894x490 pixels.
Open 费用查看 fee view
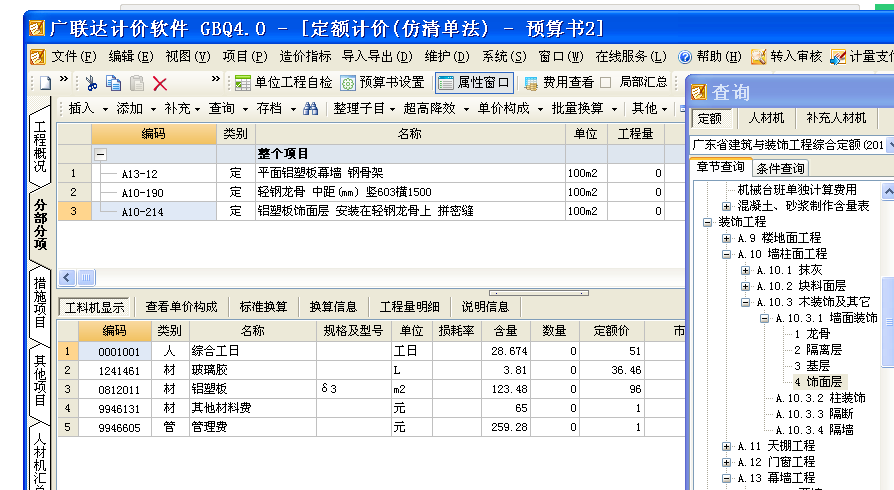click(559, 83)
